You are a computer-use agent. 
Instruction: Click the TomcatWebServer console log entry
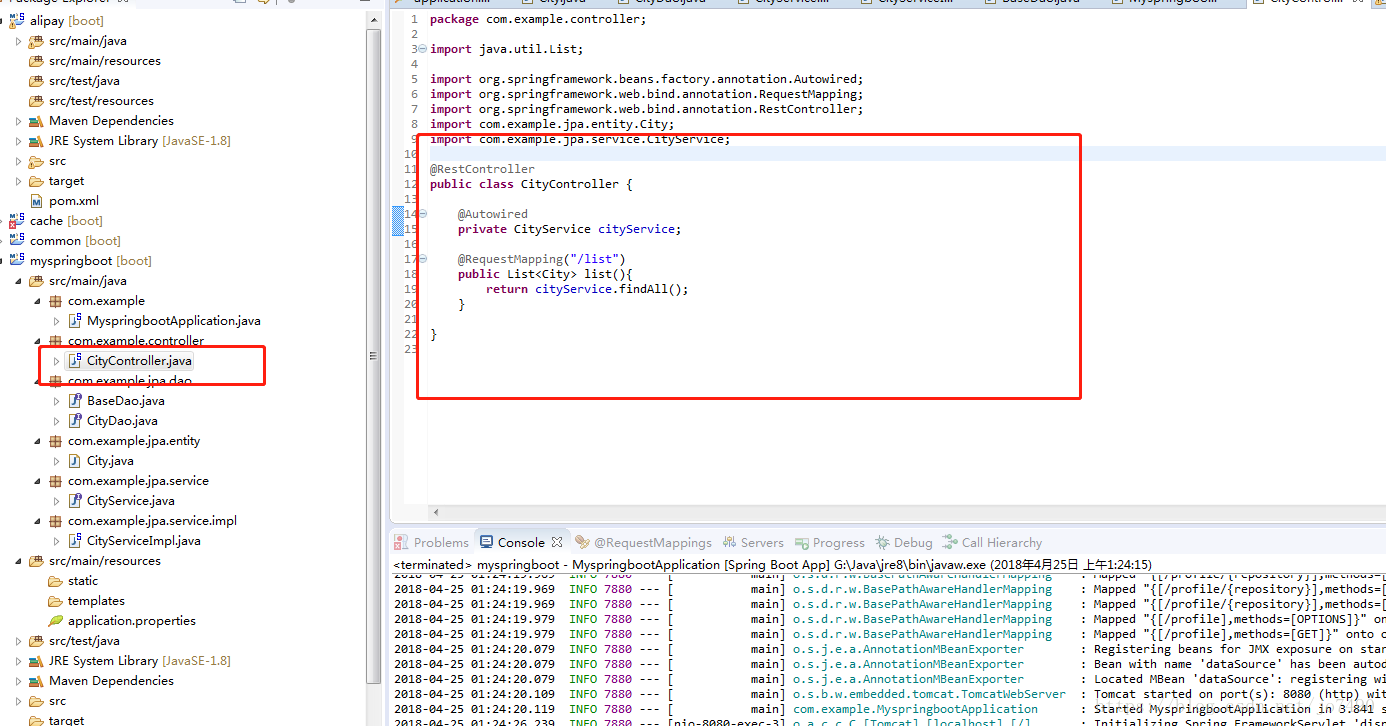pyautogui.click(x=889, y=694)
